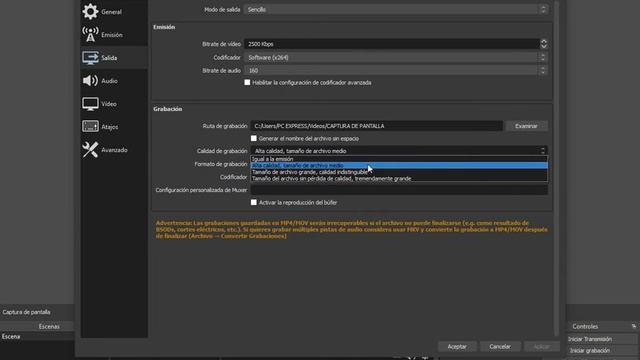Click Bitrate de vídeo input field
The height and width of the screenshot is (360, 640).
[x=392, y=44]
